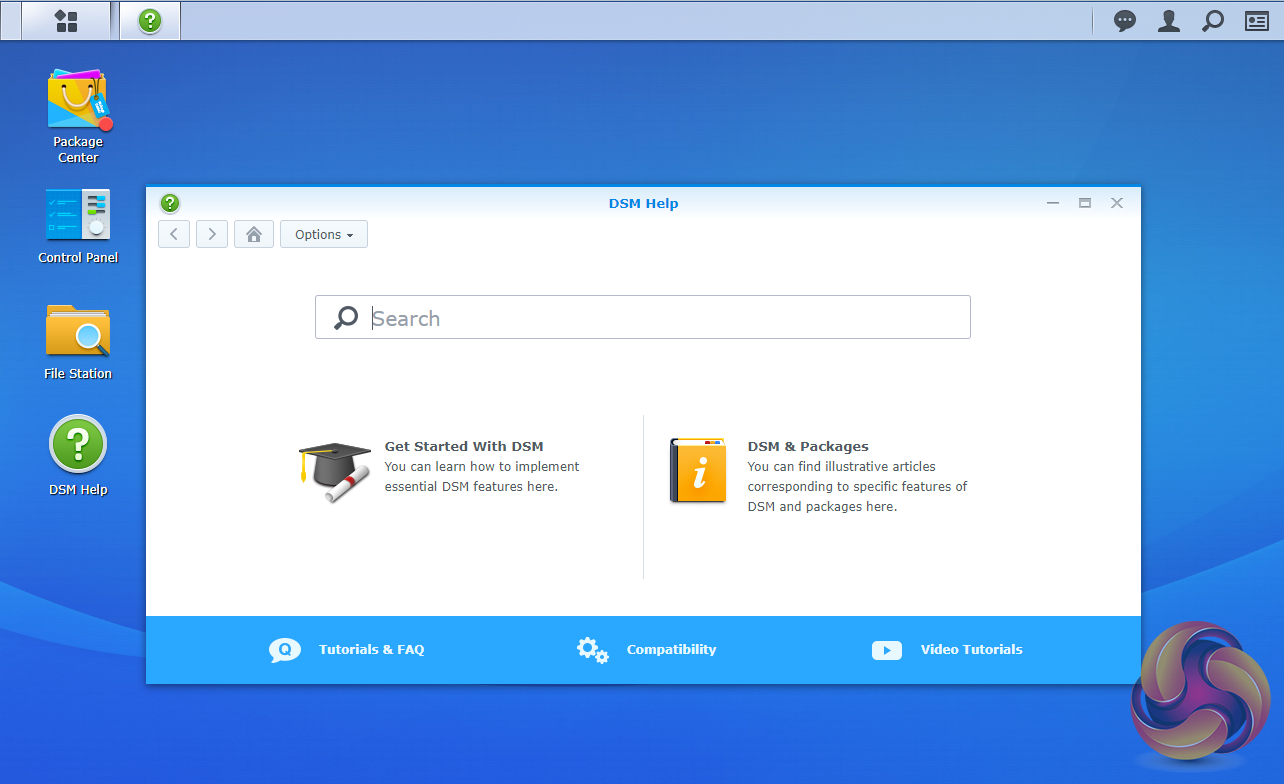
Task: Show the widgets panel icon
Action: pos(1257,21)
